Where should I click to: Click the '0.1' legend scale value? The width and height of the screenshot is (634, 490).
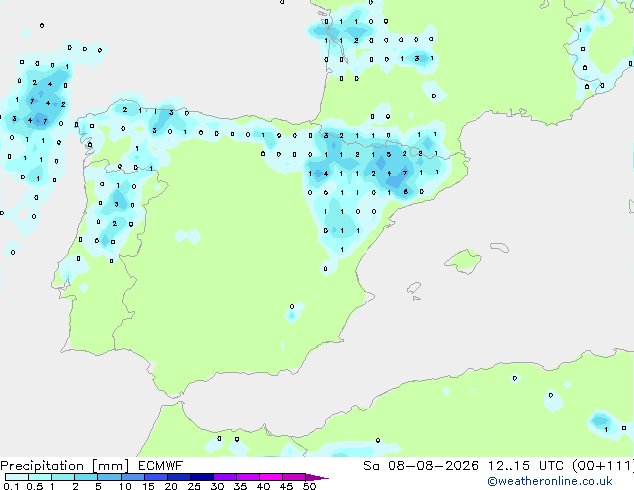pyautogui.click(x=11, y=486)
